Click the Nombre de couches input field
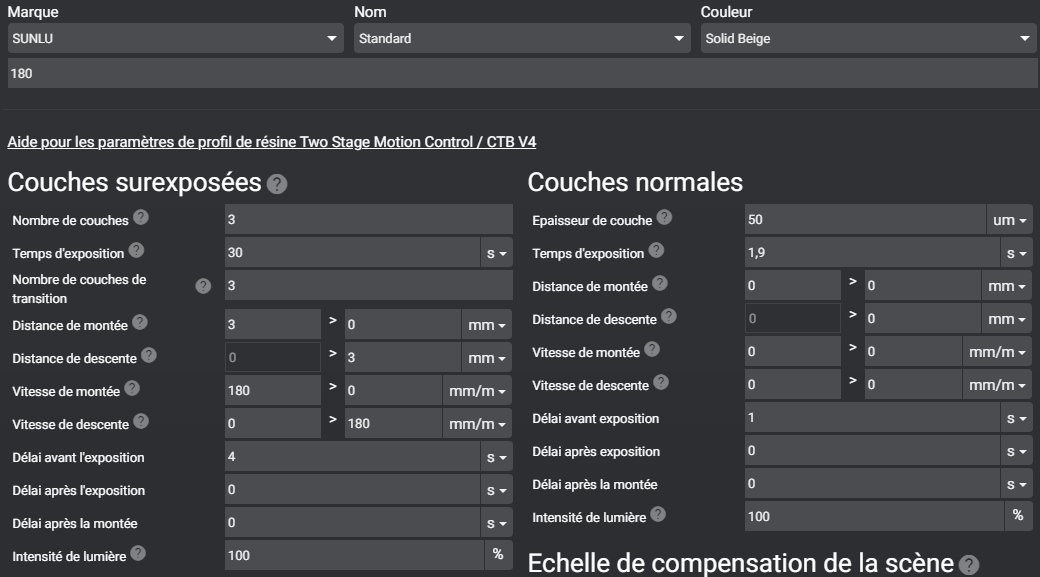Screen dimensions: 1040x577 tap(368, 220)
